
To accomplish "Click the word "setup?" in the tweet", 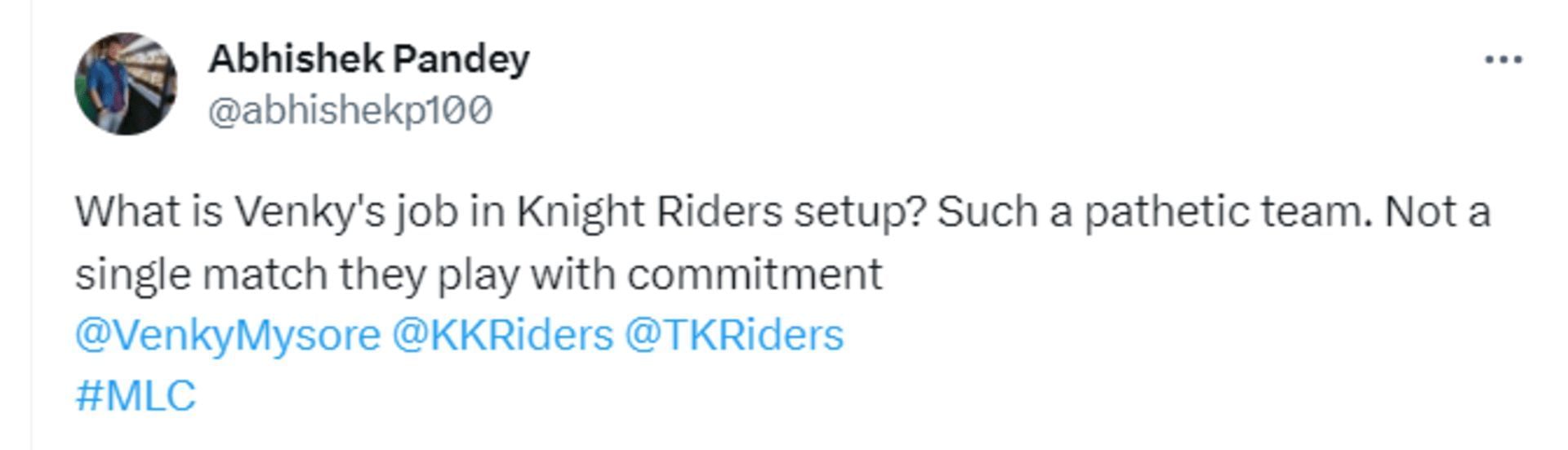I will 860,212.
